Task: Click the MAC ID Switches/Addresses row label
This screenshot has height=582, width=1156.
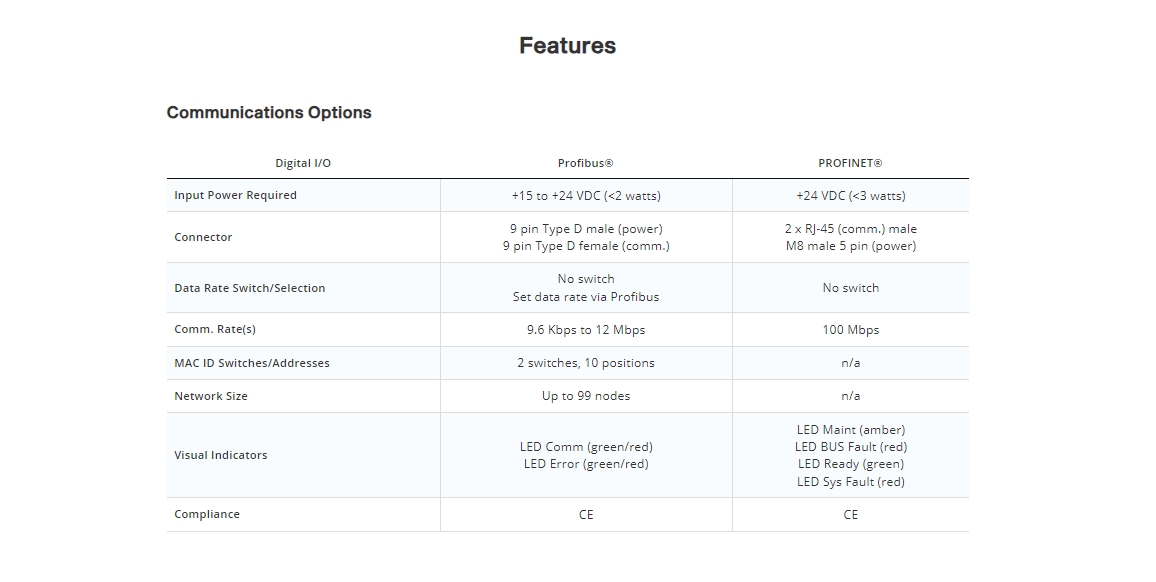Action: pos(251,363)
